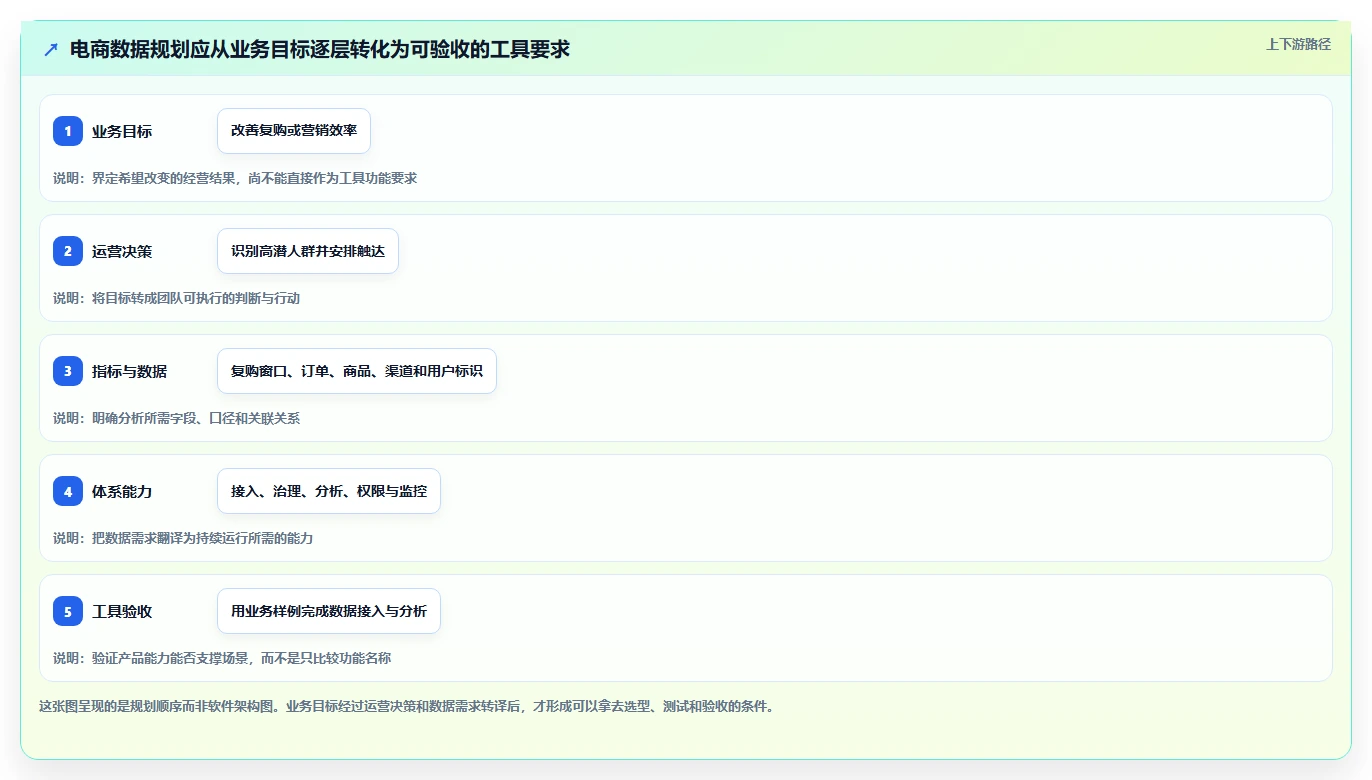The height and width of the screenshot is (780, 1372).
Task: Click the description 验证产品能力能否支撑场景
Action: point(171,658)
